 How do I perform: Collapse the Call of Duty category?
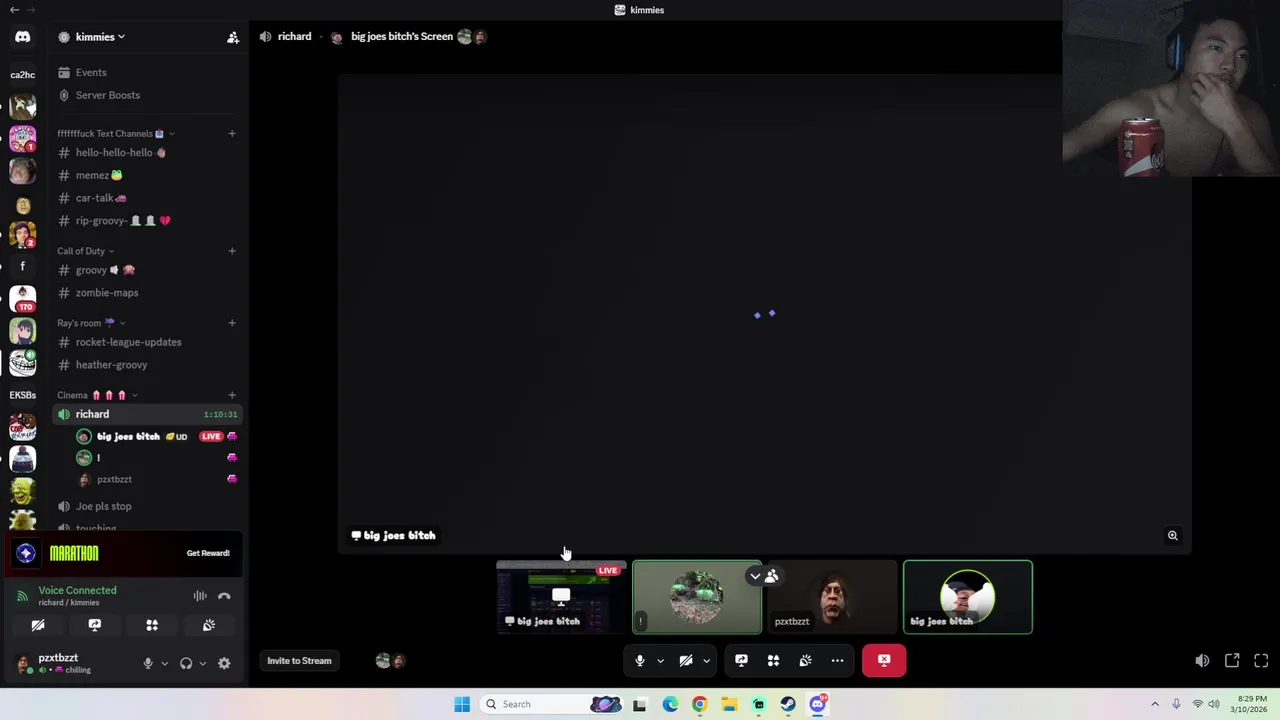coord(85,251)
